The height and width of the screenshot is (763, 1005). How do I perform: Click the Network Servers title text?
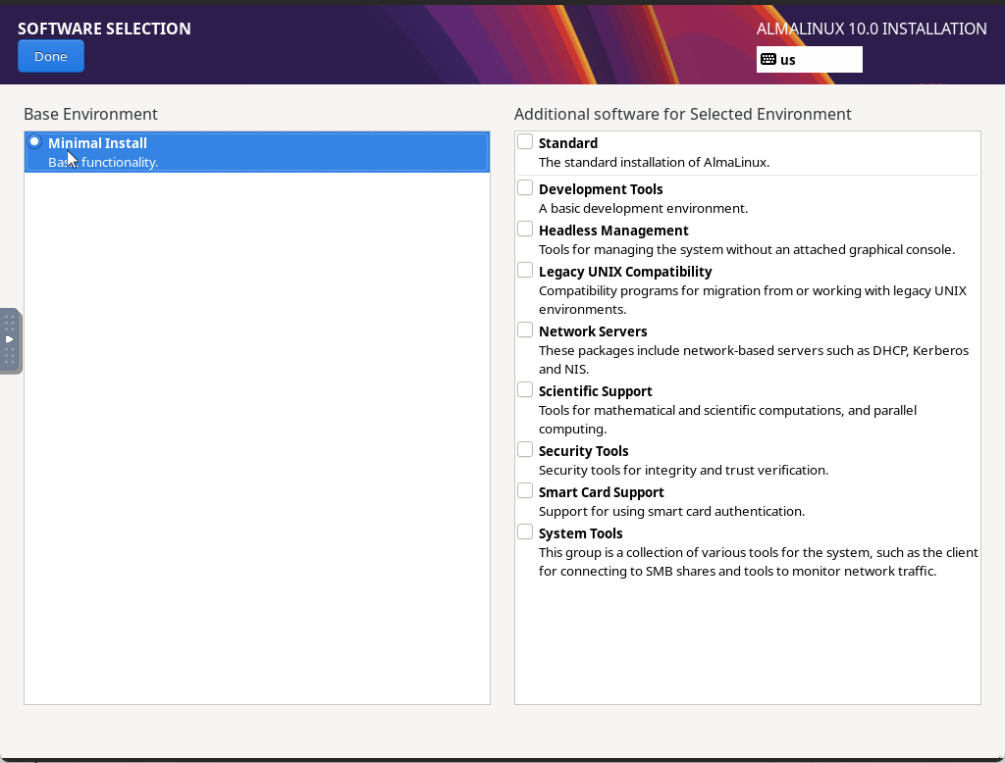[593, 331]
